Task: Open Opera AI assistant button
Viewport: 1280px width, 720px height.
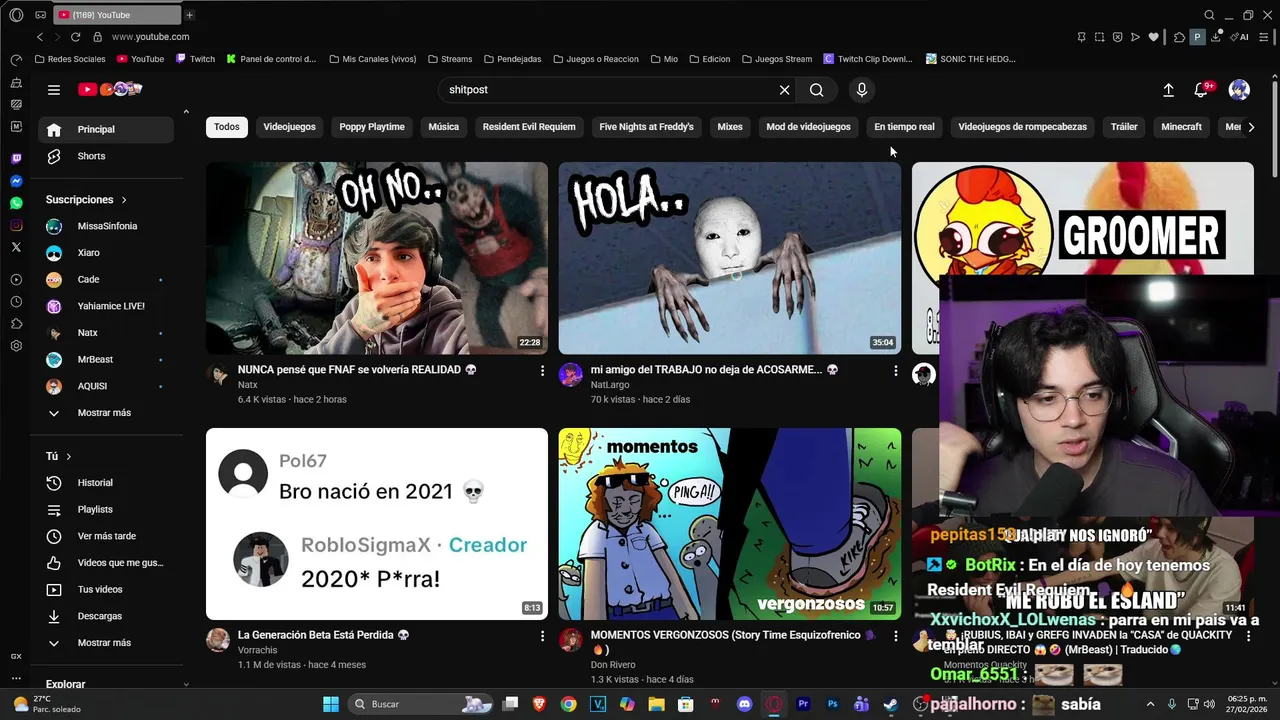Action: [x=1240, y=37]
